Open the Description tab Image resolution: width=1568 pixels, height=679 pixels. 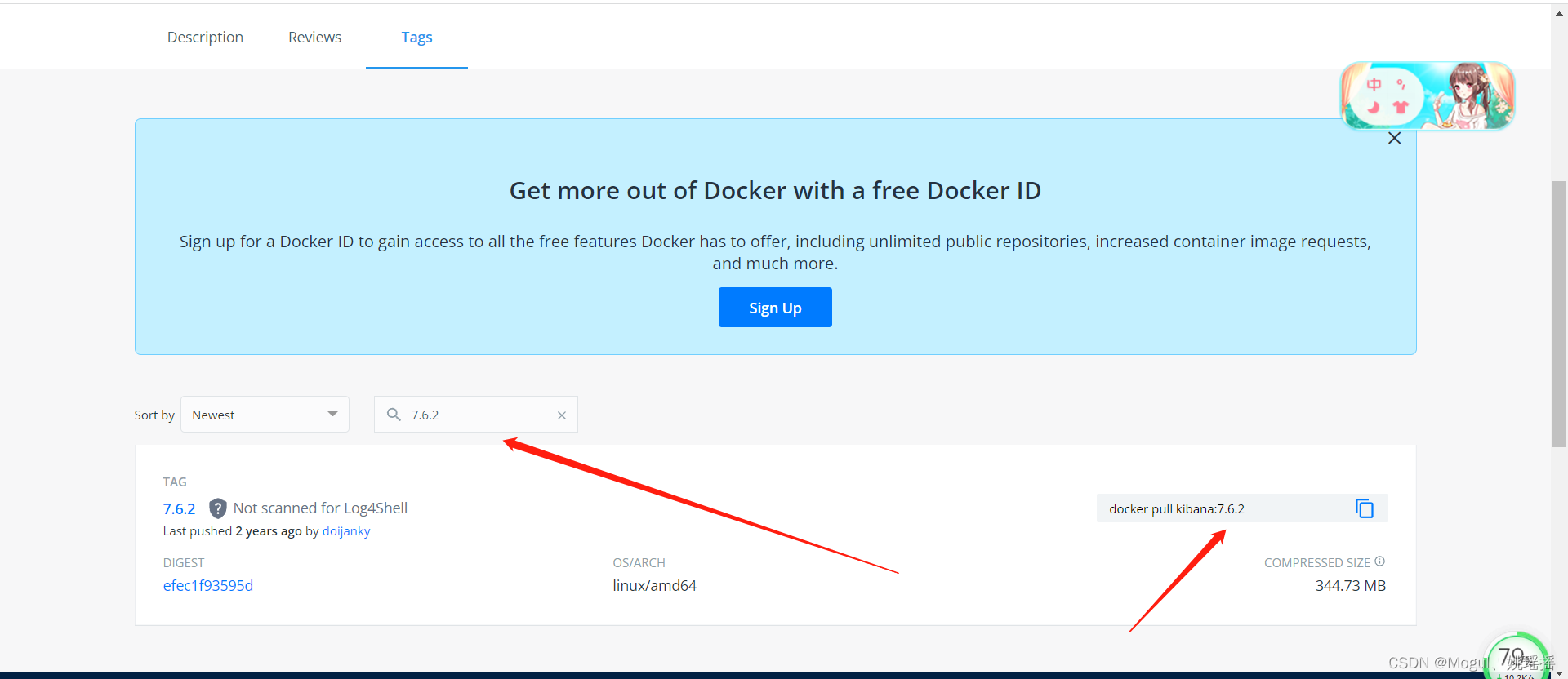[205, 38]
